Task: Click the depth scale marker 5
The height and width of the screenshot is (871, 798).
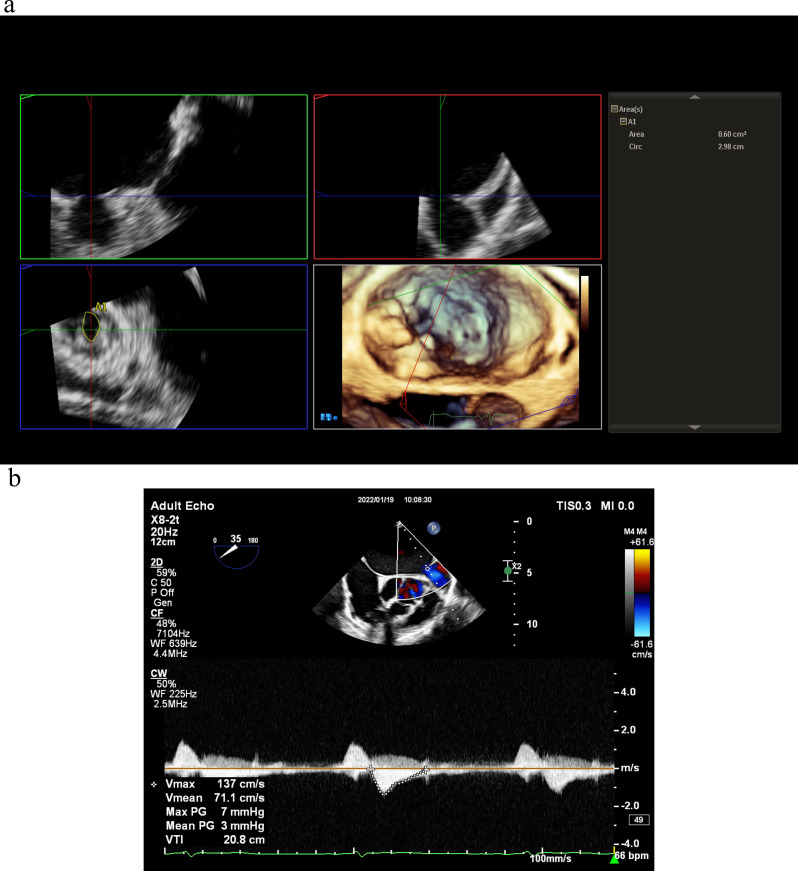Action: (x=529, y=572)
